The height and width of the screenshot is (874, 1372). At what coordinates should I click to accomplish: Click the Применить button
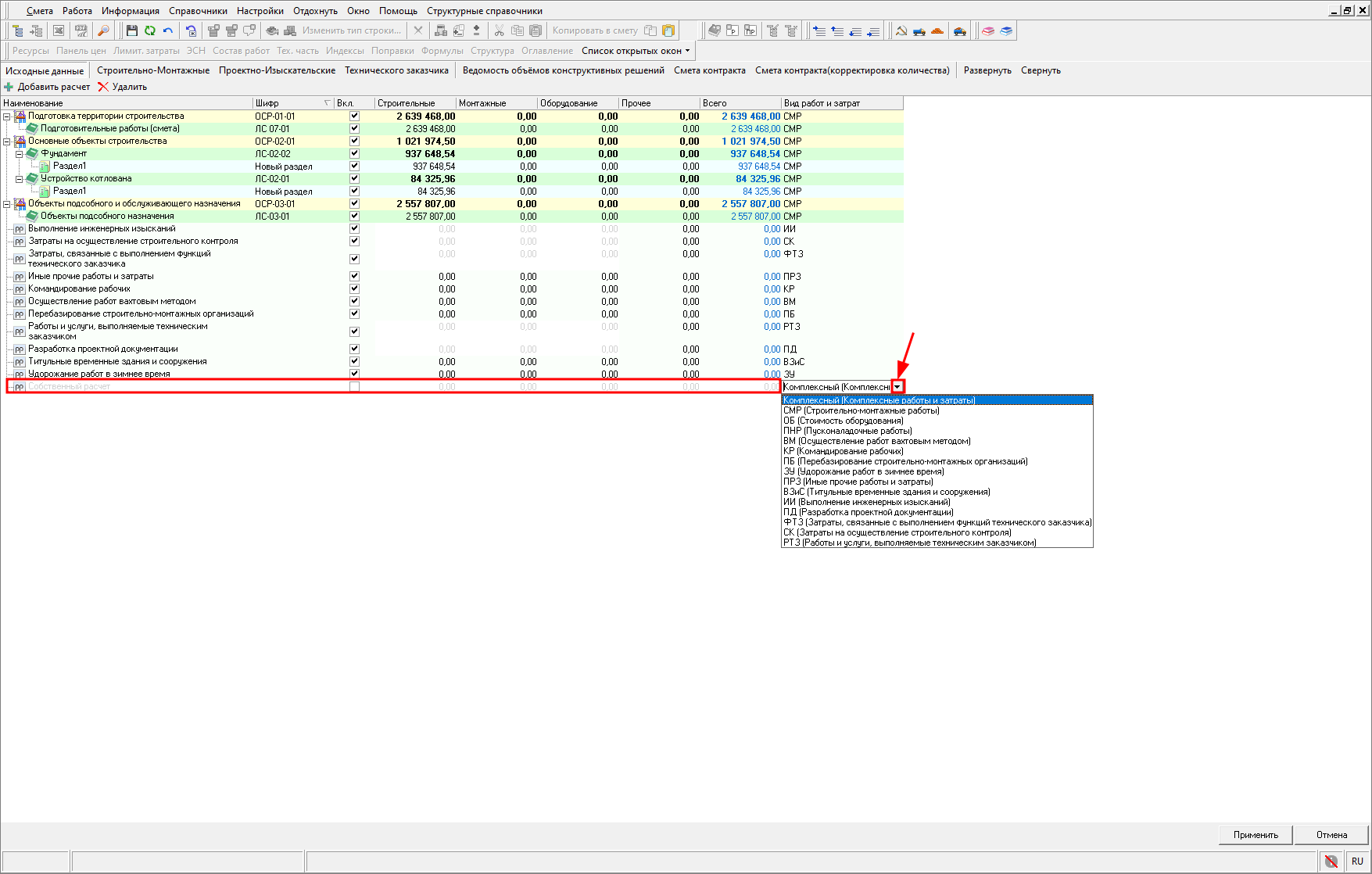[1256, 835]
